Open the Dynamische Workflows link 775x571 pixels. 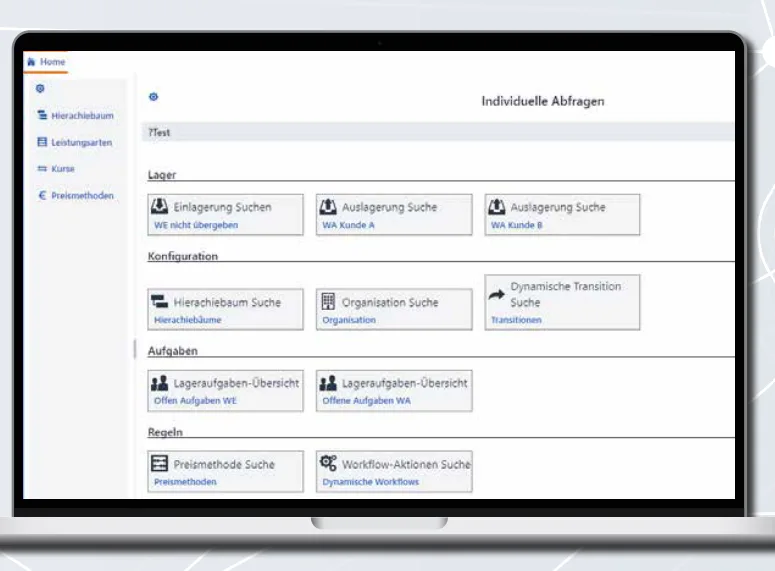click(370, 482)
